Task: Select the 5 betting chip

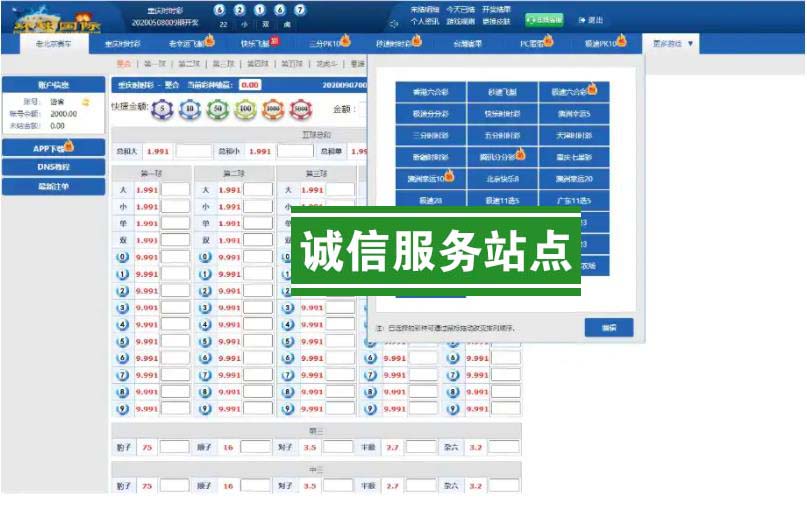Action: (x=162, y=109)
